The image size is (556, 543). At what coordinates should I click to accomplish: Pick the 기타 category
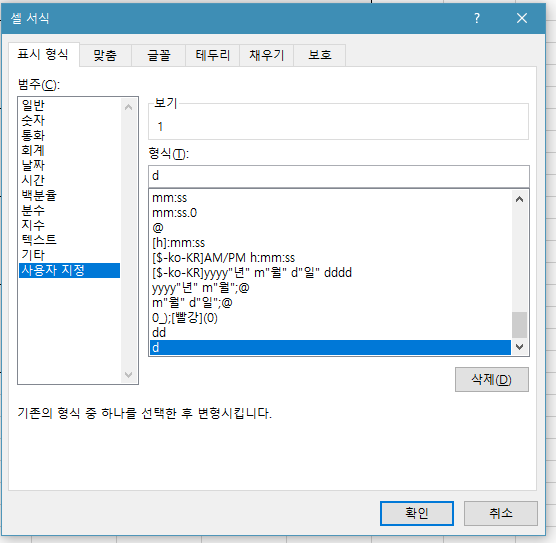69,255
